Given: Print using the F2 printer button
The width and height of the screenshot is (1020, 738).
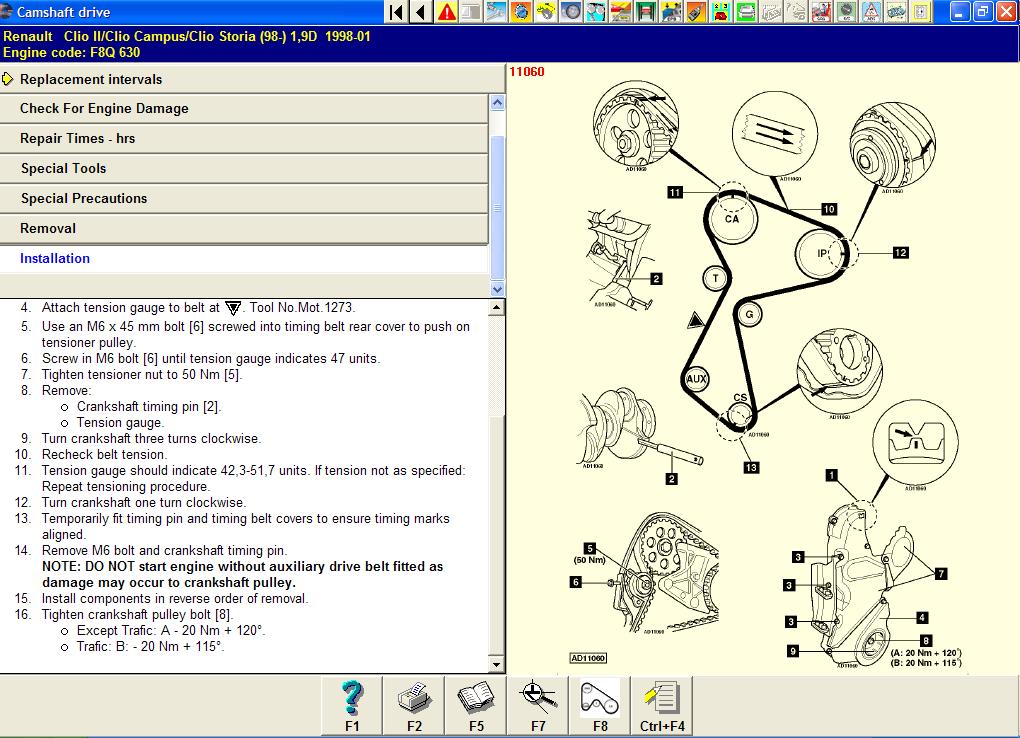Looking at the screenshot, I should tap(414, 705).
